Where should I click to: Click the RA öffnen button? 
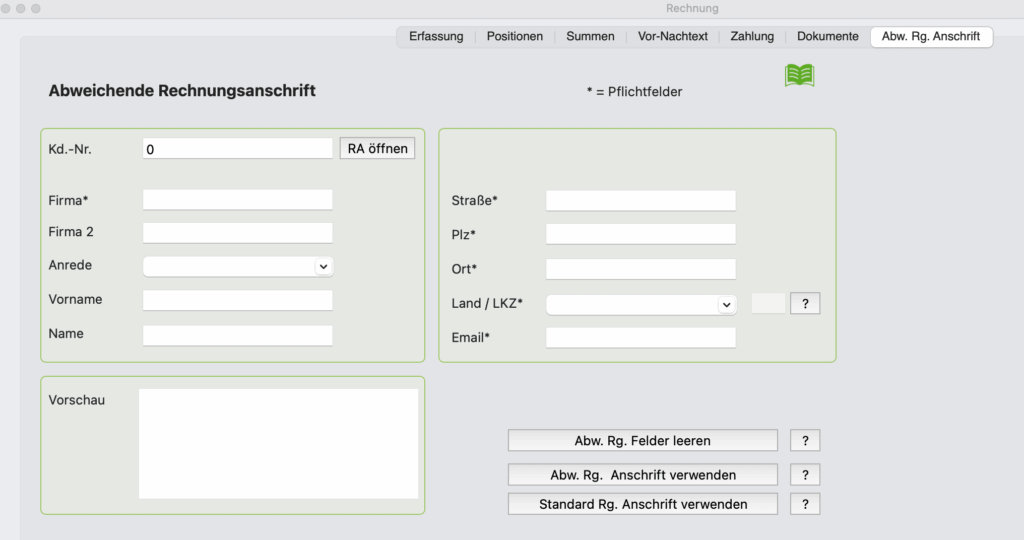pos(377,148)
